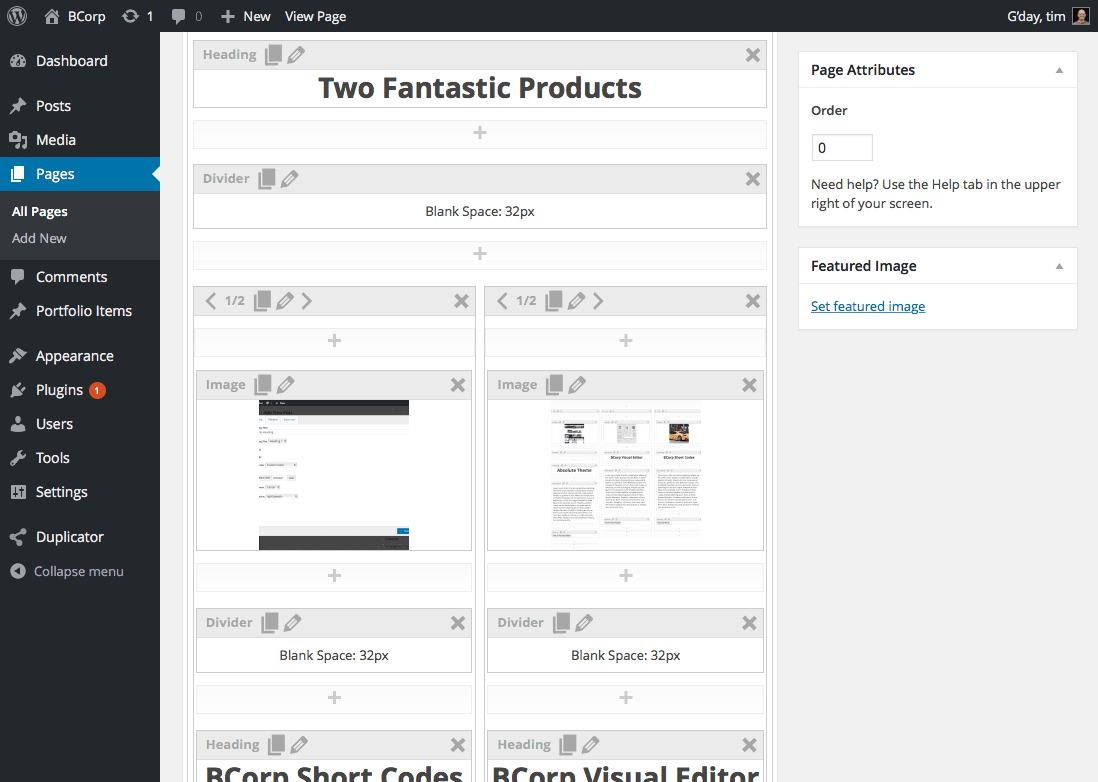This screenshot has height=782, width=1098.
Task: Edit the first Divider block's blank space
Action: (x=289, y=178)
